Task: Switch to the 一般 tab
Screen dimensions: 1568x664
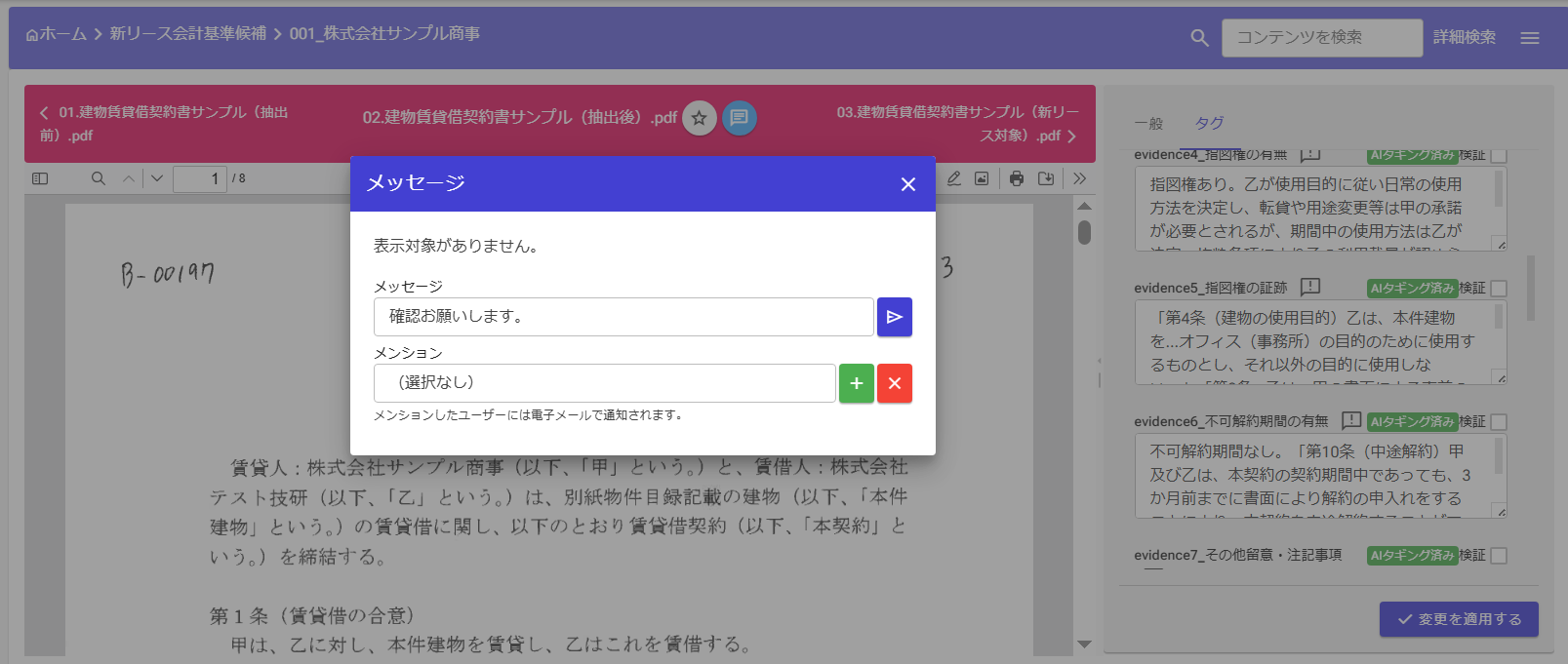Action: point(1148,124)
